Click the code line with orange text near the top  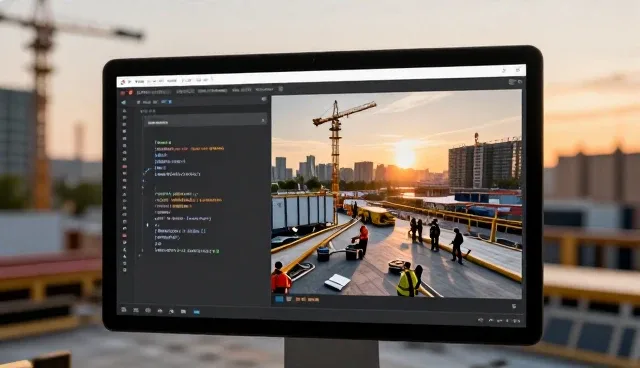point(189,149)
